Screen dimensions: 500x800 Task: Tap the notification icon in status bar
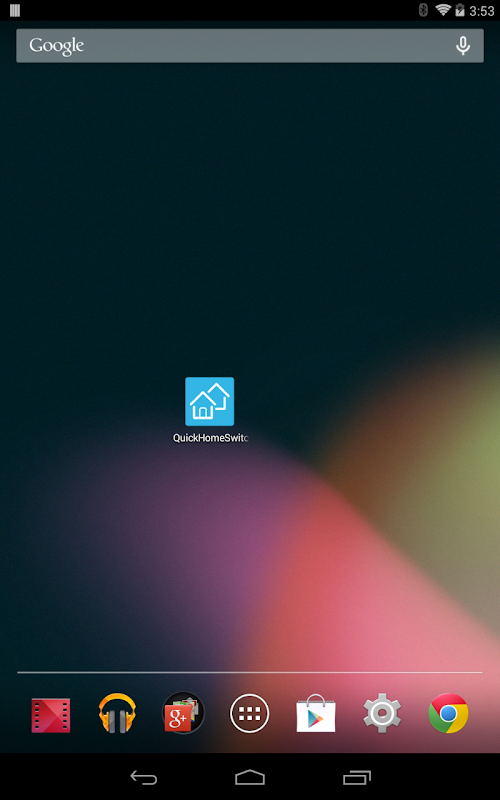[15, 10]
